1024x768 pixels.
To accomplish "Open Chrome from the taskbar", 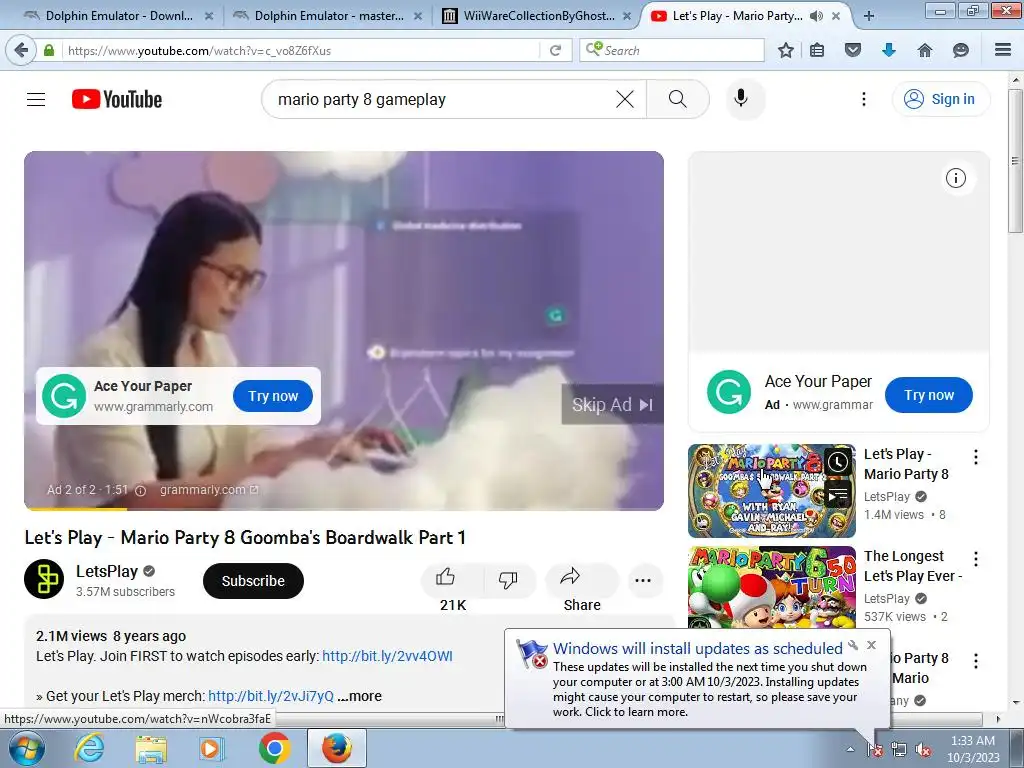I will (274, 748).
